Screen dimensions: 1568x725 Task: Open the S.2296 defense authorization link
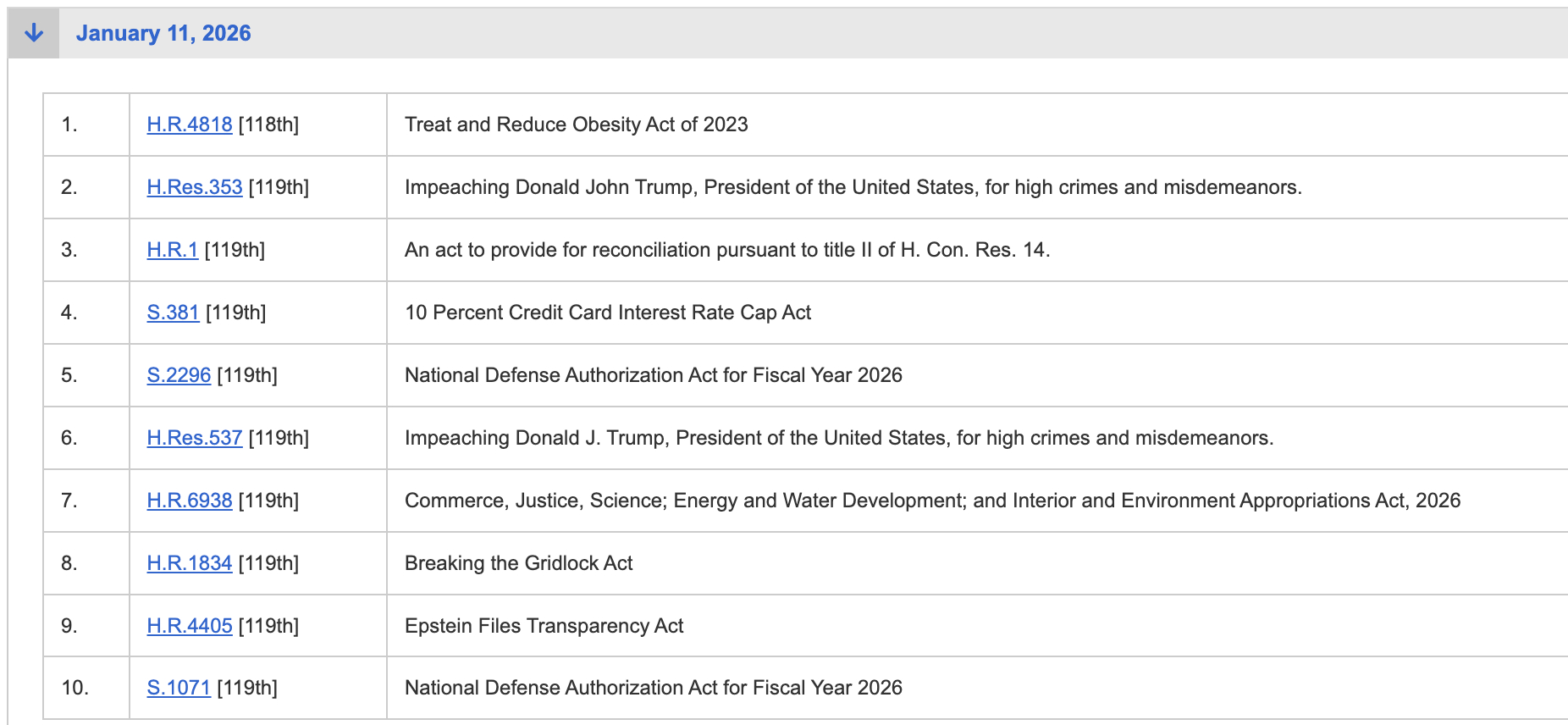179,375
